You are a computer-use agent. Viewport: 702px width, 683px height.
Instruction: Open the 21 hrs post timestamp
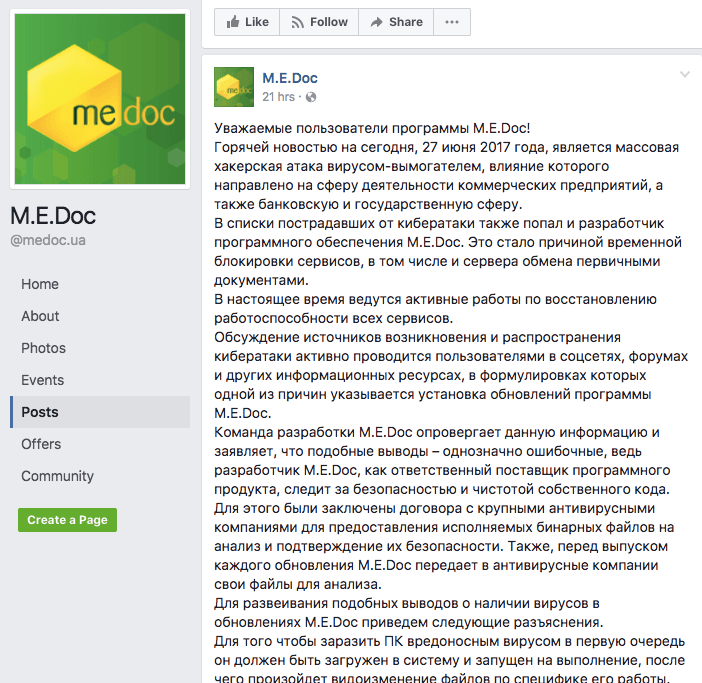pos(278,97)
